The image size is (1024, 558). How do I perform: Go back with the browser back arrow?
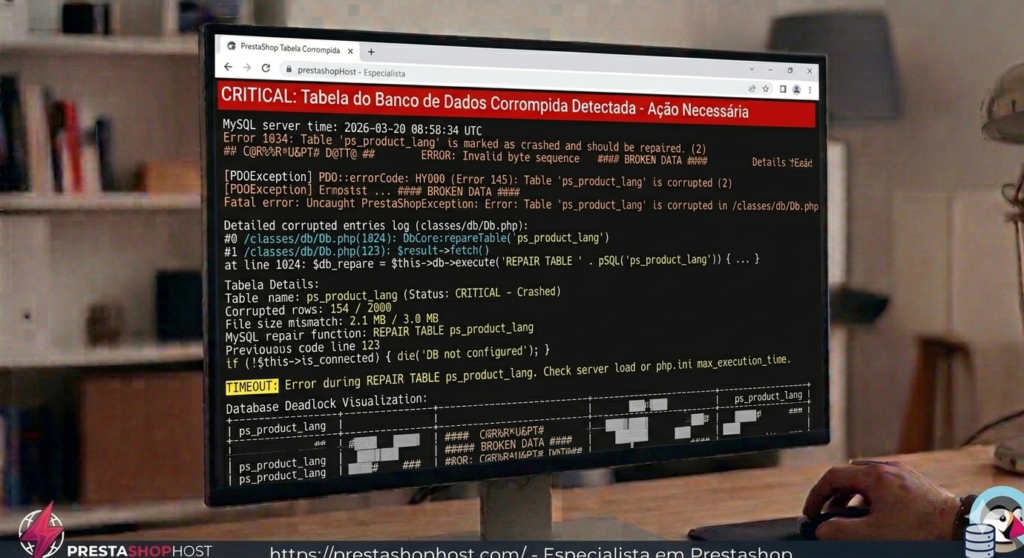[x=228, y=67]
